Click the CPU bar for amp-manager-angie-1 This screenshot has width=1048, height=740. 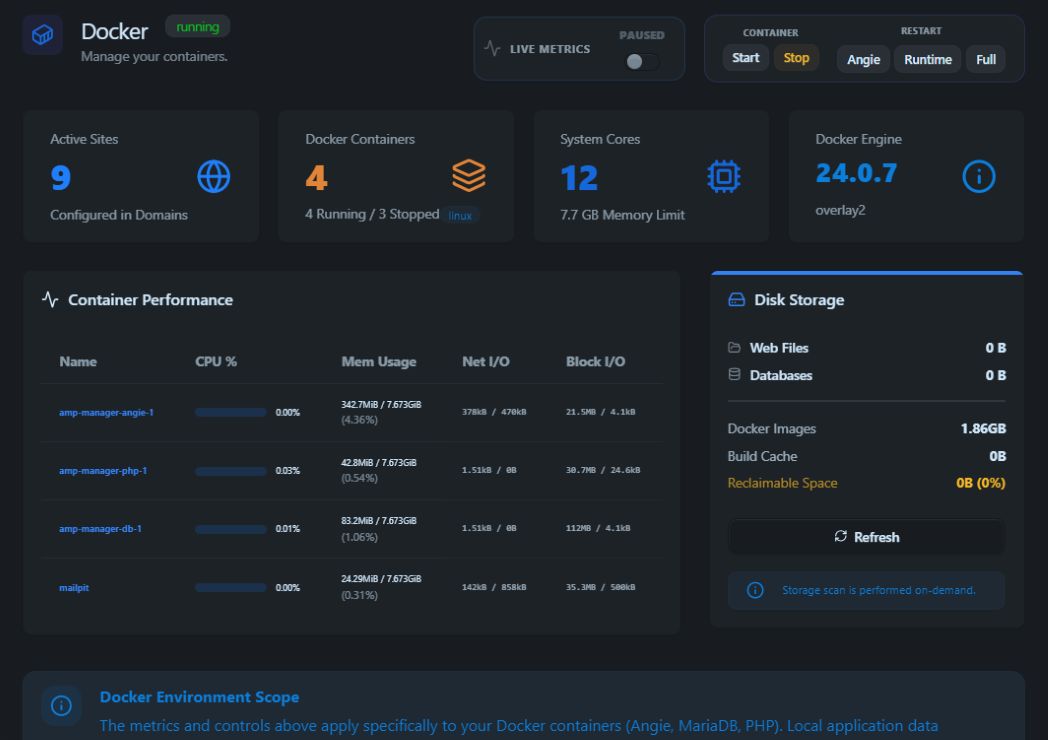[231, 412]
